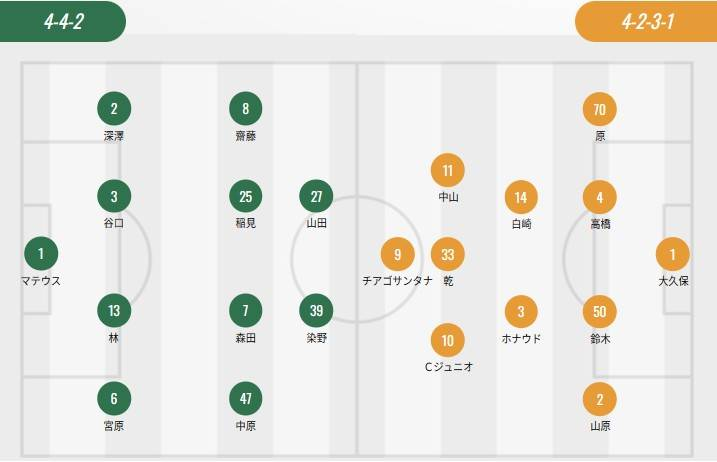Select green number 8 齋藤 circle

[245, 109]
